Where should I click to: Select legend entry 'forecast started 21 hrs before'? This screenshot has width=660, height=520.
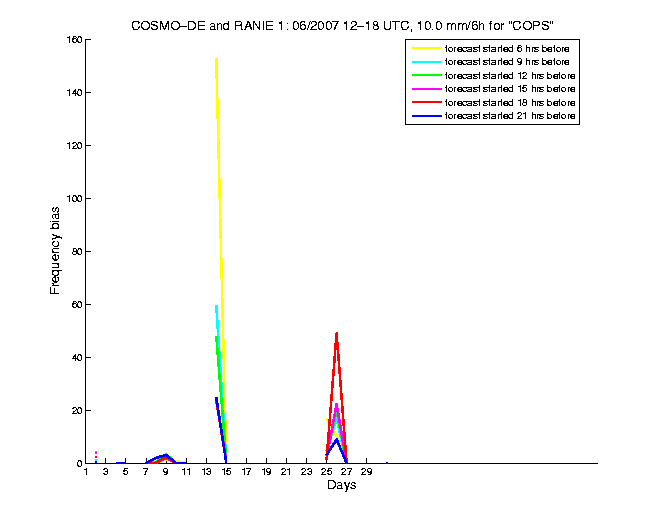pyautogui.click(x=510, y=116)
